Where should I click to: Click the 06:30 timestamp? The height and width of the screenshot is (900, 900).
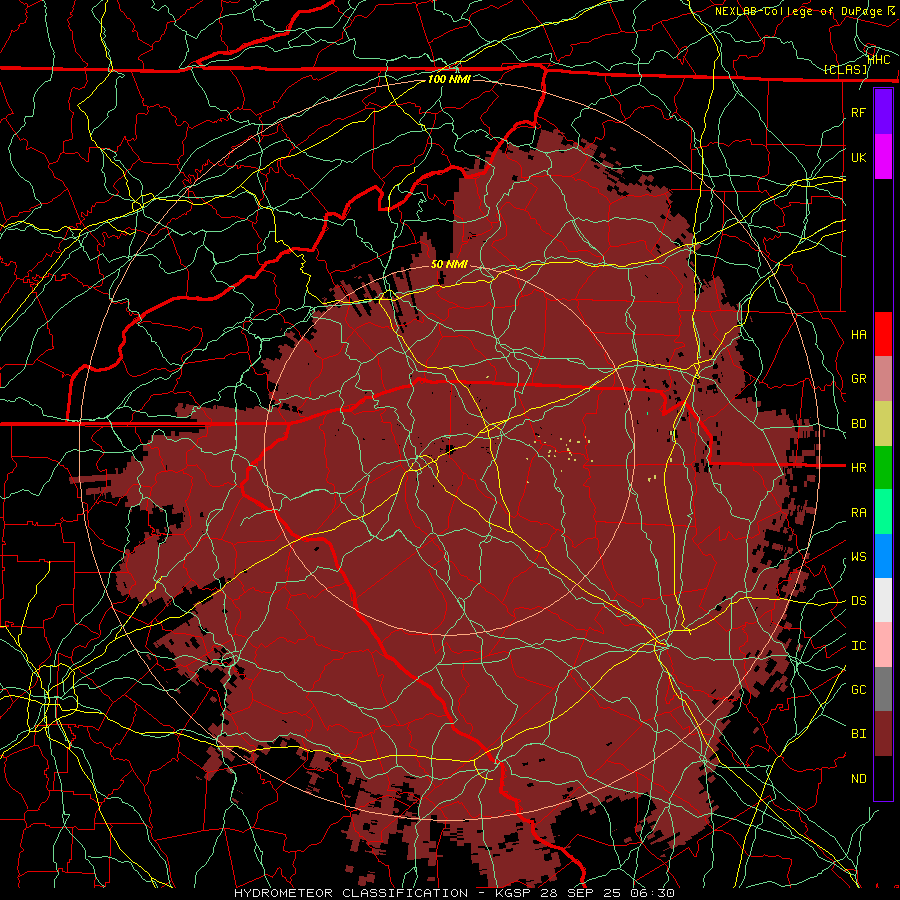651,893
